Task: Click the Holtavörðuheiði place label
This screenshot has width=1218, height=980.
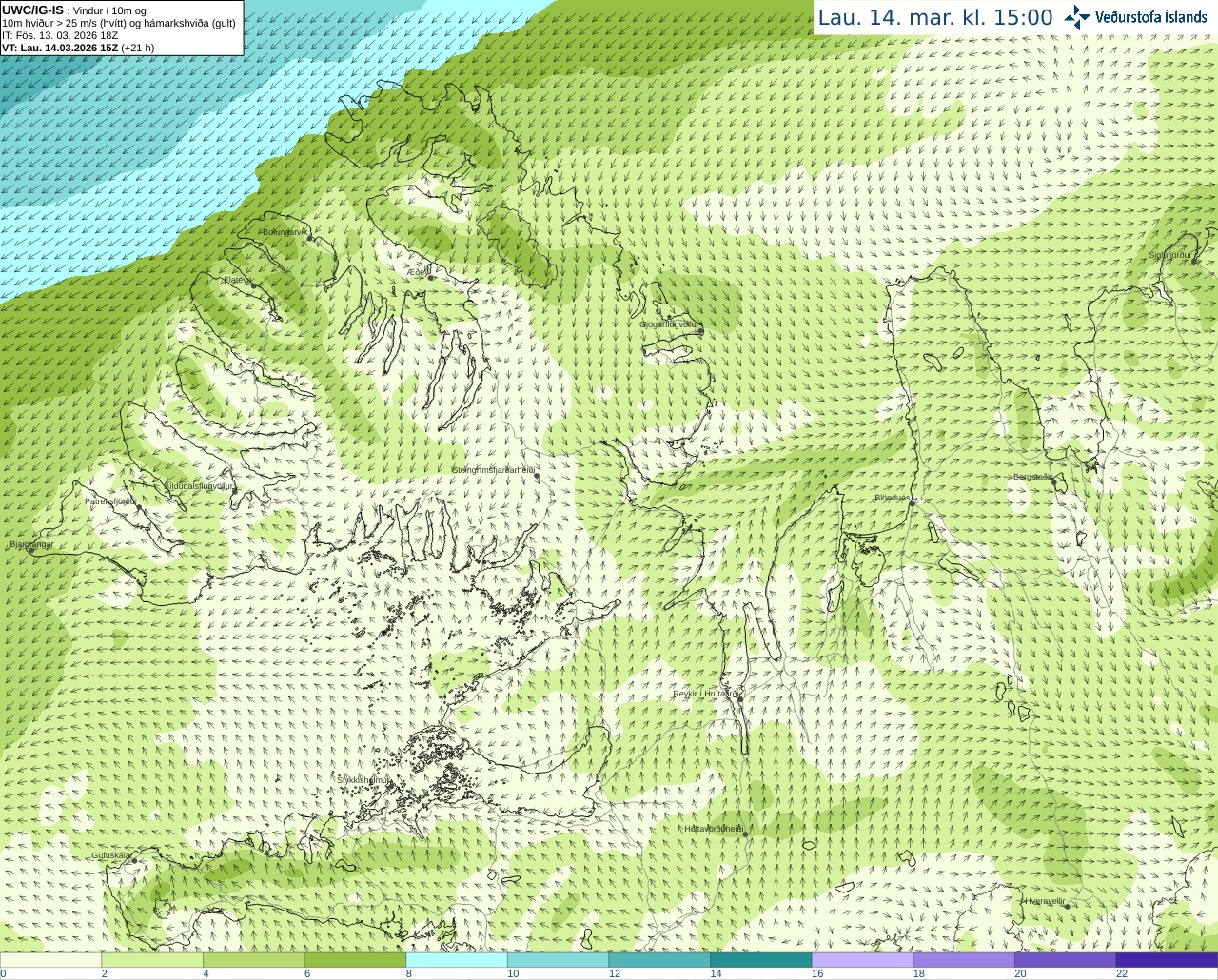Action: [714, 829]
